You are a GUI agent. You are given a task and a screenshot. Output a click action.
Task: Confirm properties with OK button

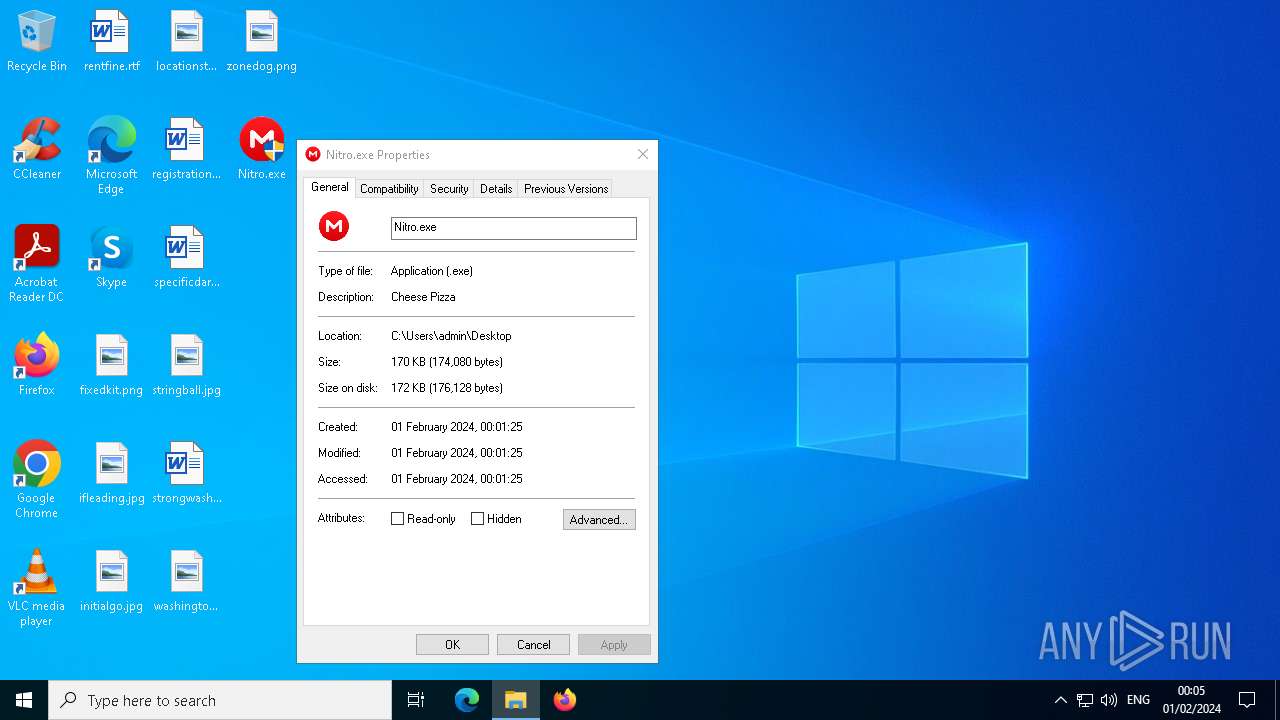[452, 645]
